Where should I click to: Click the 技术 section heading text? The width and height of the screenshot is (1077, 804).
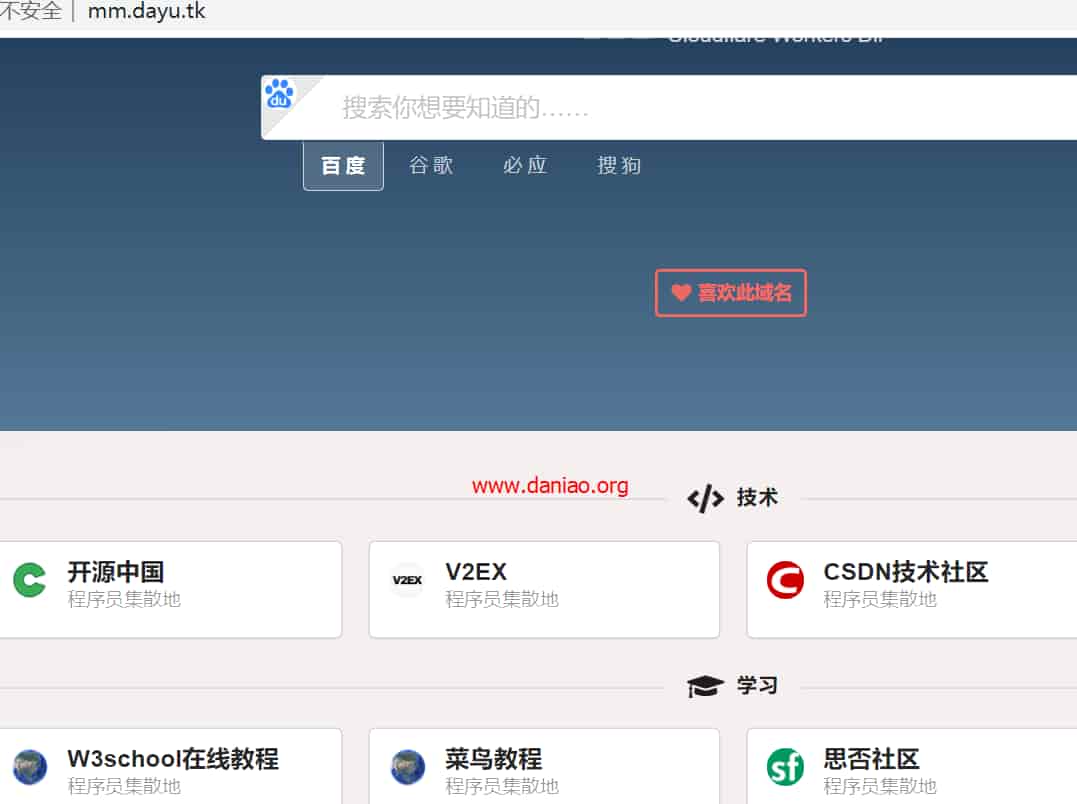[758, 498]
